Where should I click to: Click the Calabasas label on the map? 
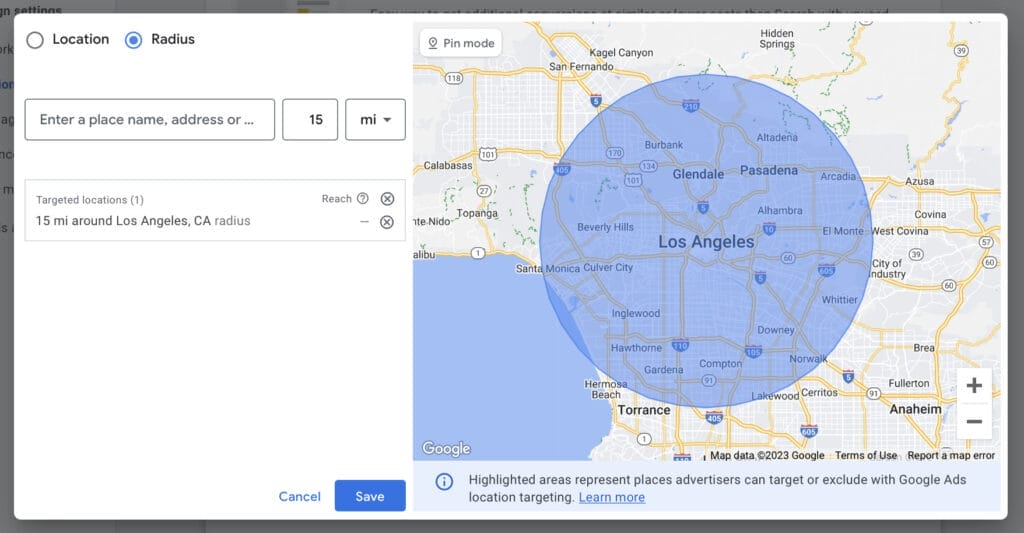coord(447,165)
